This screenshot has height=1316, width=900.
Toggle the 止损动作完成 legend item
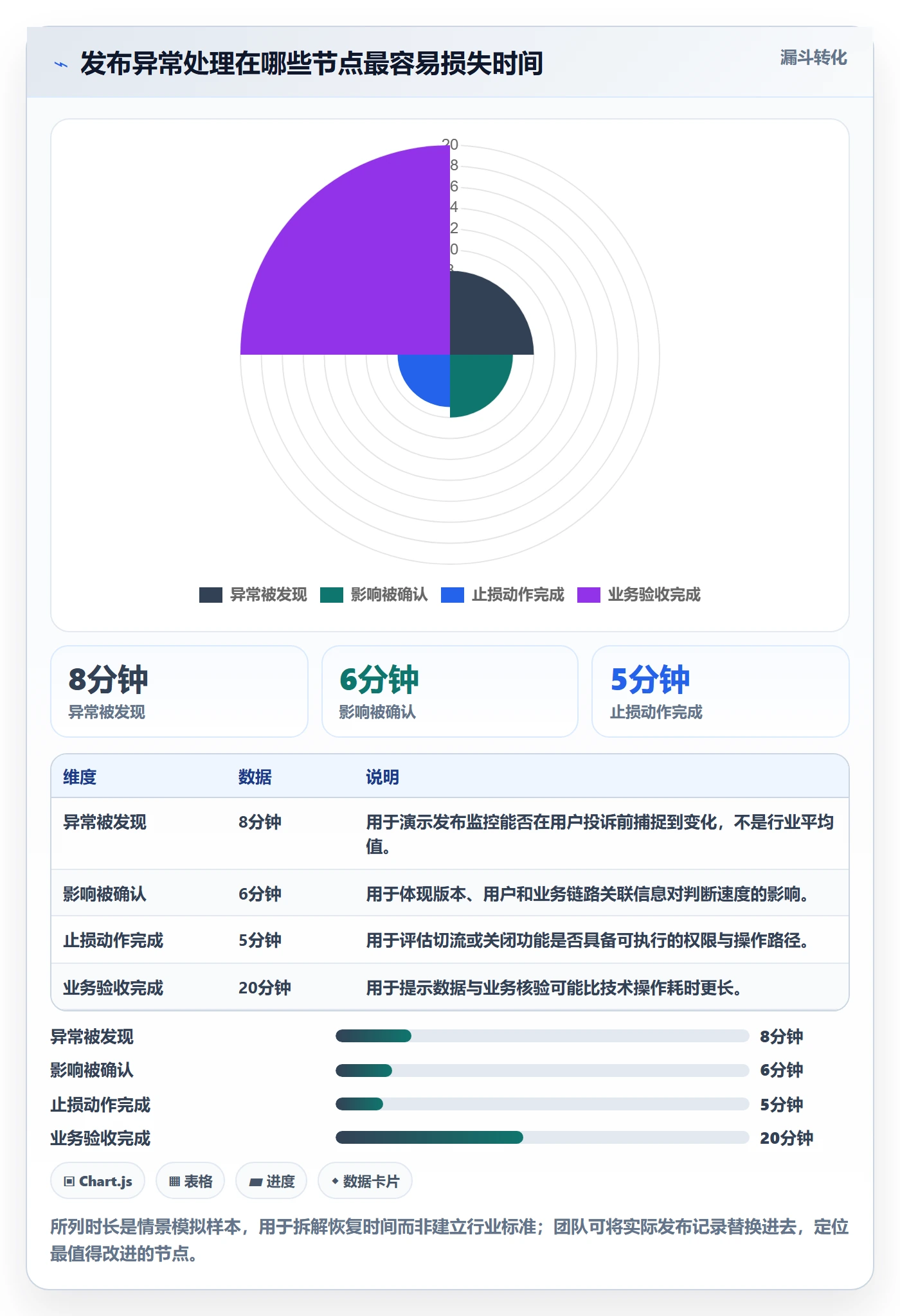[x=503, y=595]
